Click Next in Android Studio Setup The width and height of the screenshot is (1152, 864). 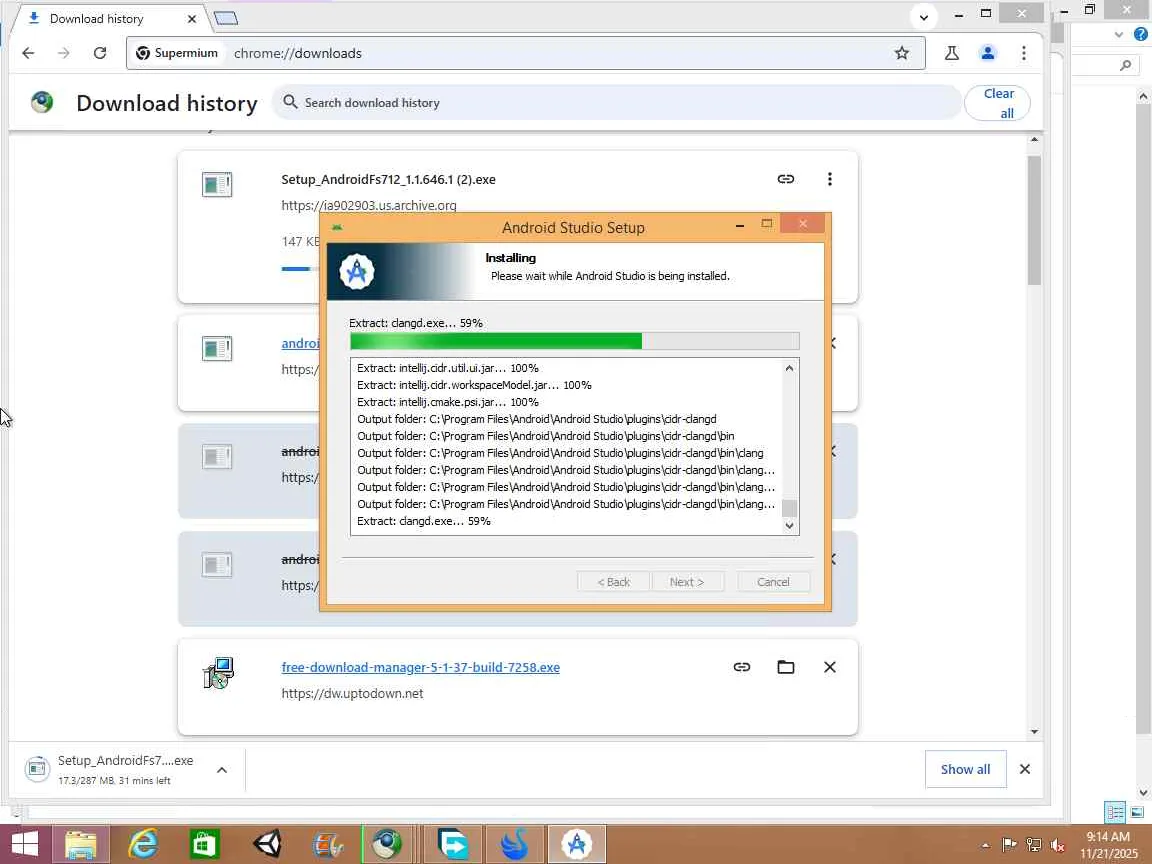[687, 582]
